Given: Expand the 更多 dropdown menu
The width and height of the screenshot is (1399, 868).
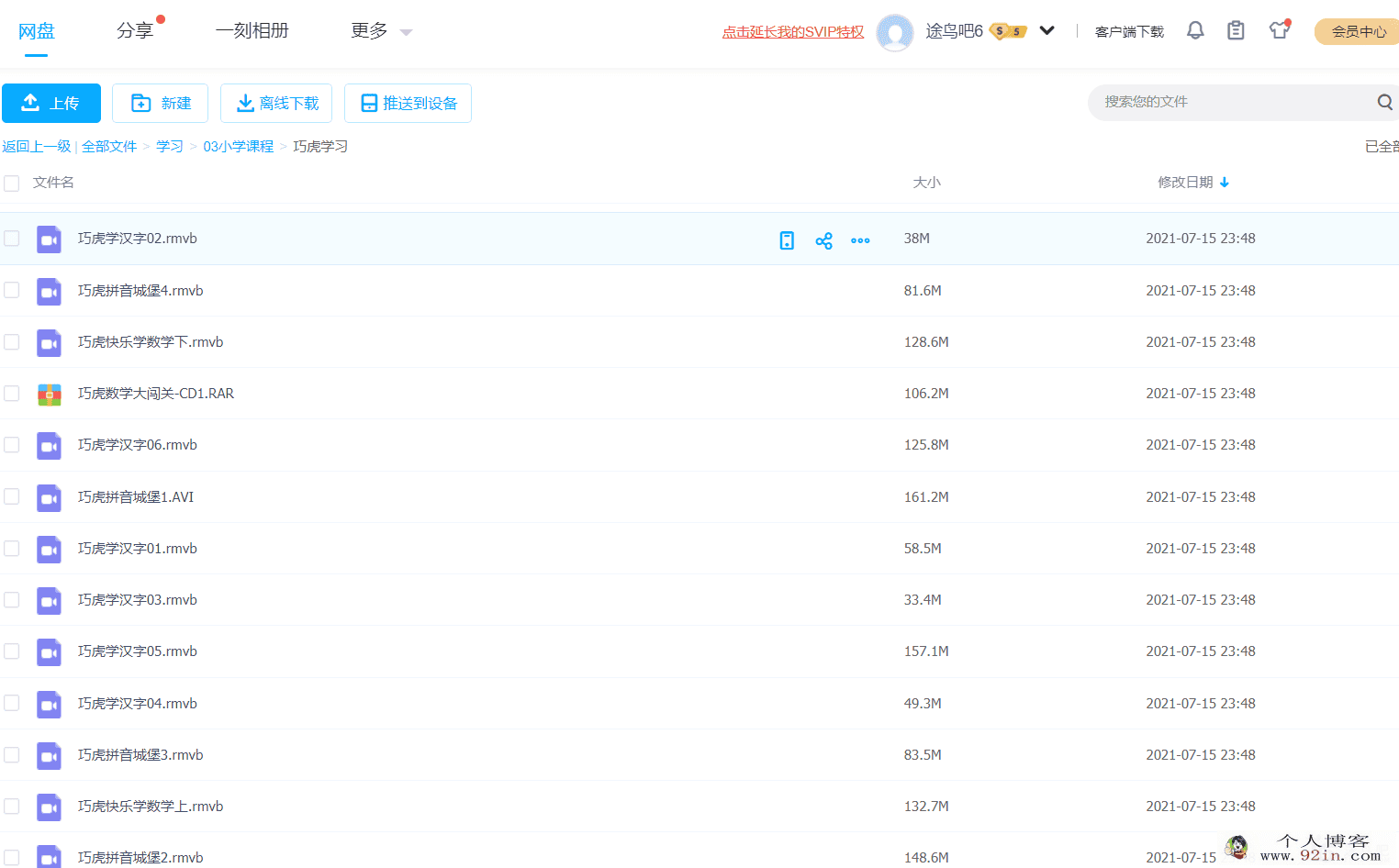Looking at the screenshot, I should tap(381, 31).
